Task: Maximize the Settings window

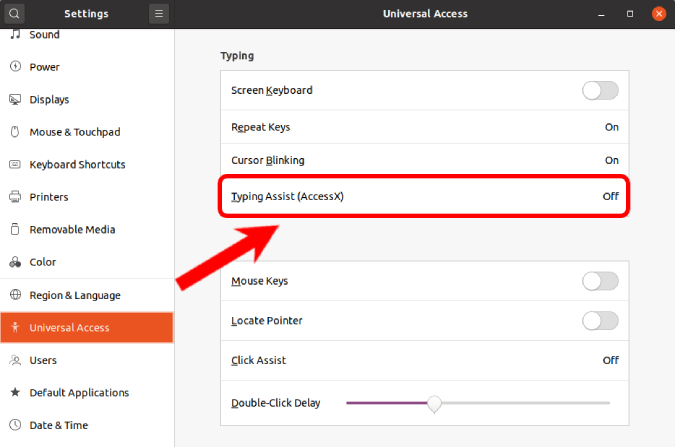Action: point(630,14)
